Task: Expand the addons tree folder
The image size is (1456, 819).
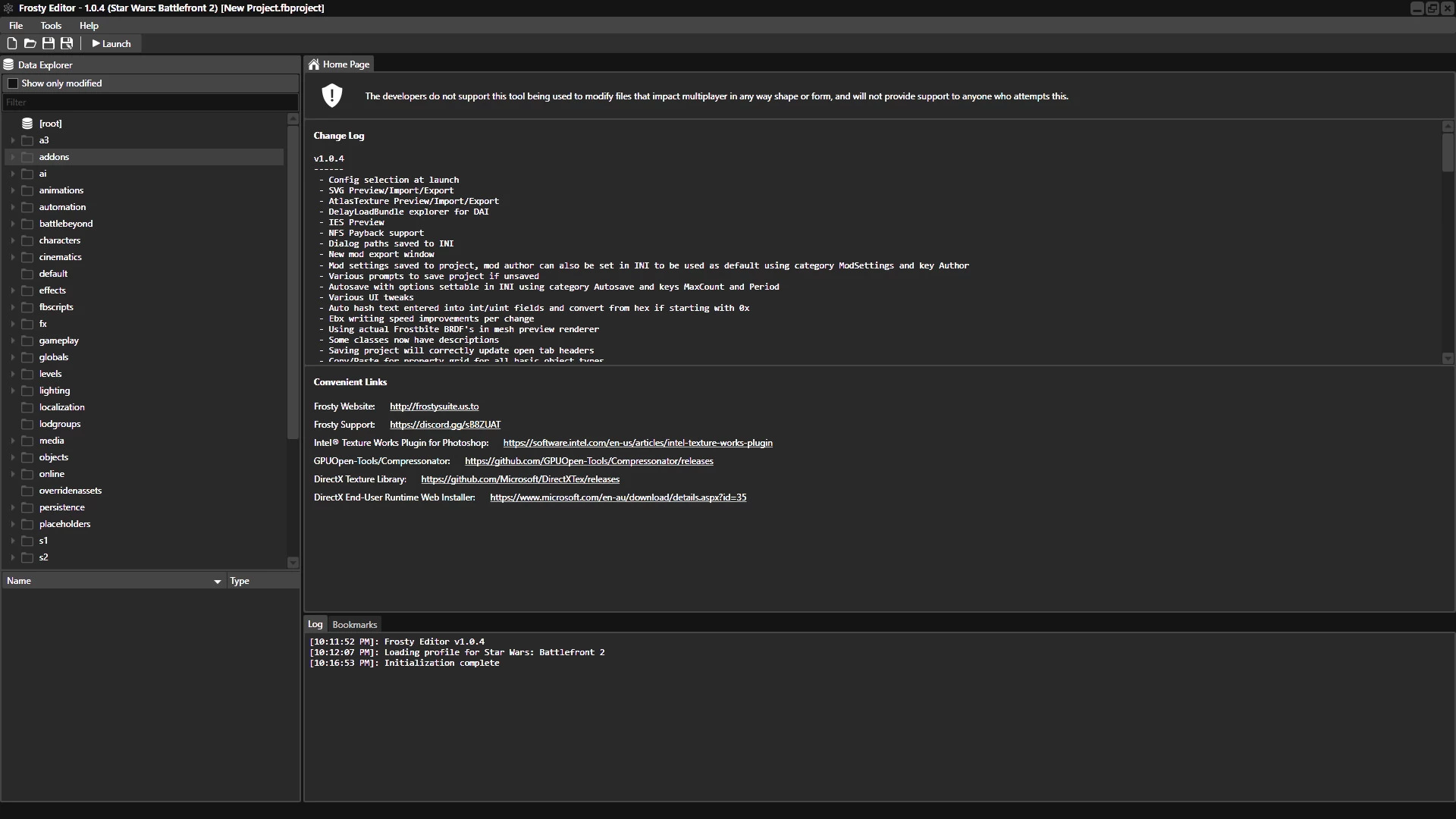Action: [11, 157]
